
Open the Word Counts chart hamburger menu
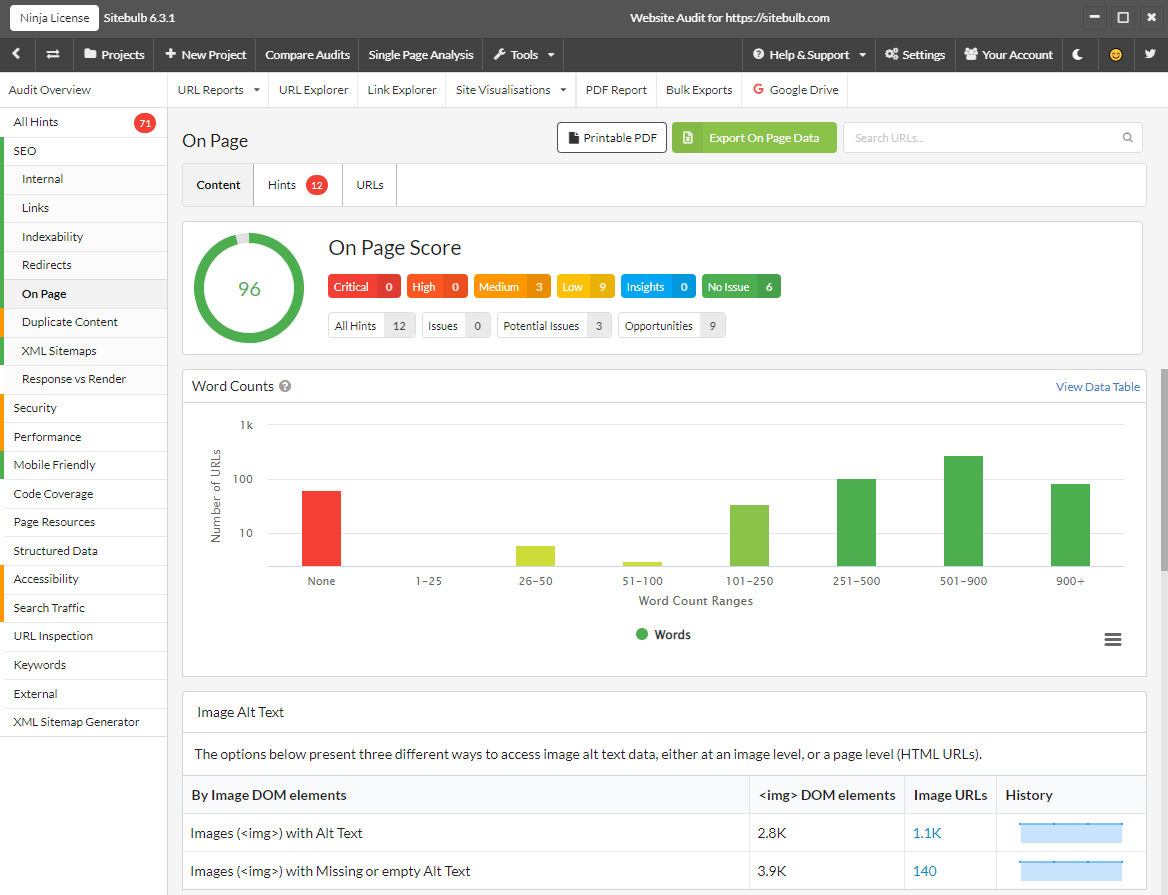1112,639
